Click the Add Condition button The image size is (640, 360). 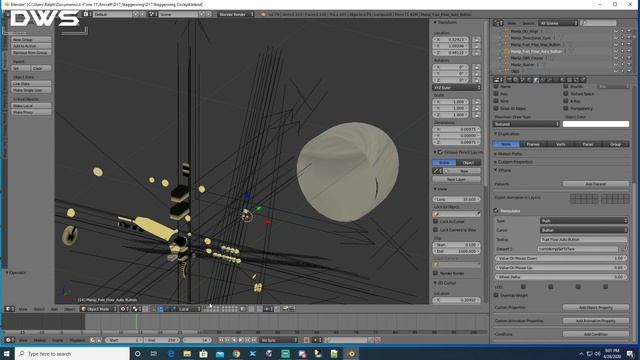[x=596, y=334]
